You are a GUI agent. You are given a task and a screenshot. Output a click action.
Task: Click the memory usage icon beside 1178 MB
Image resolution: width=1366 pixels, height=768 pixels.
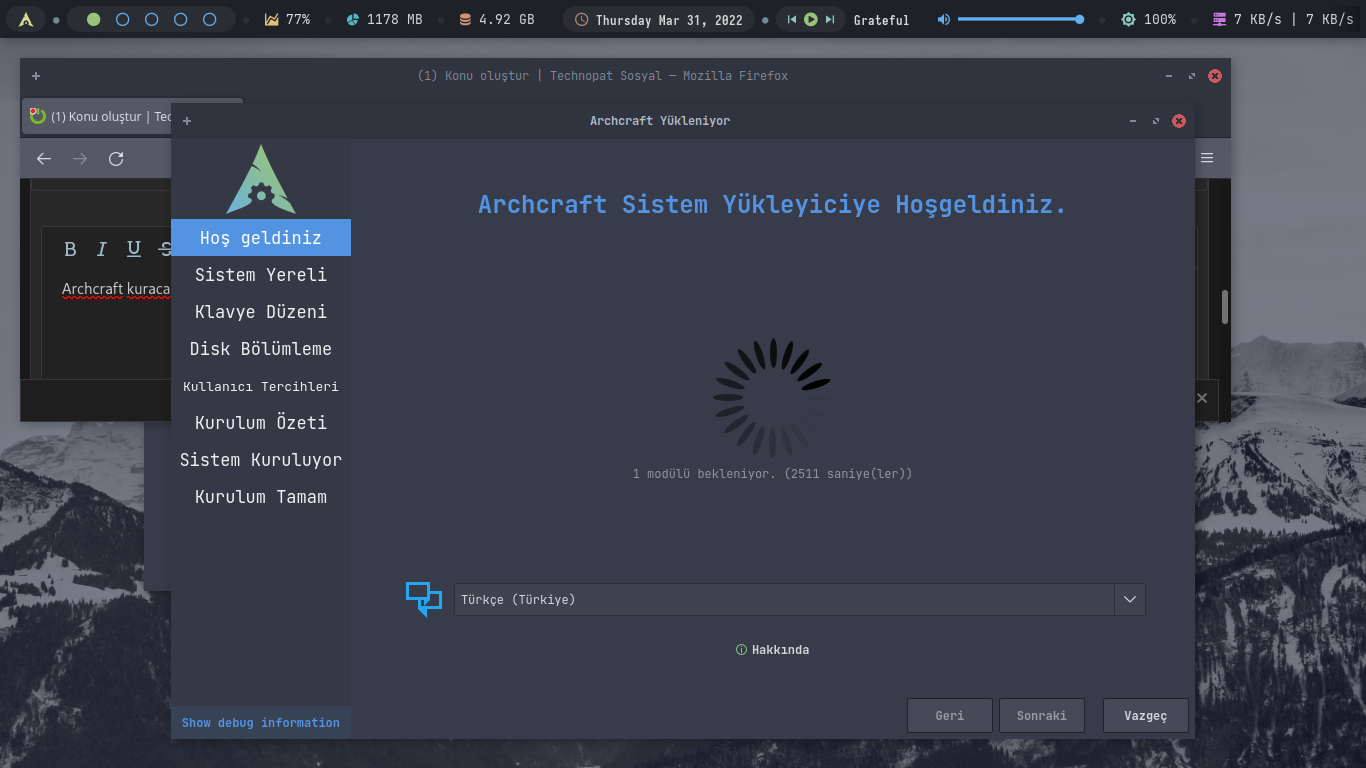click(353, 19)
